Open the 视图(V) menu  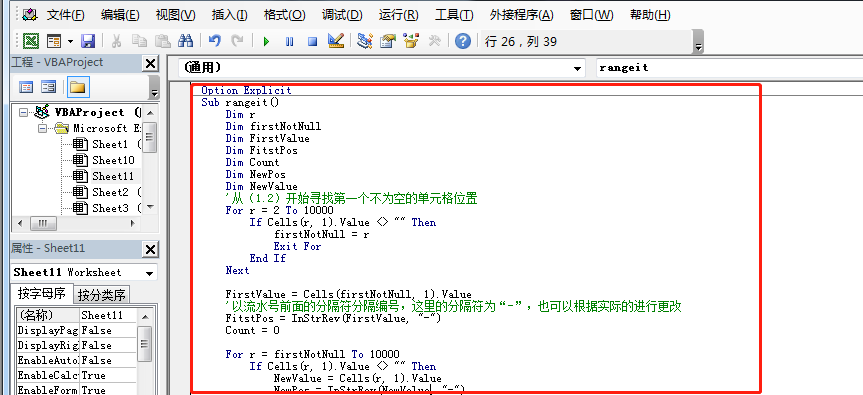[176, 15]
